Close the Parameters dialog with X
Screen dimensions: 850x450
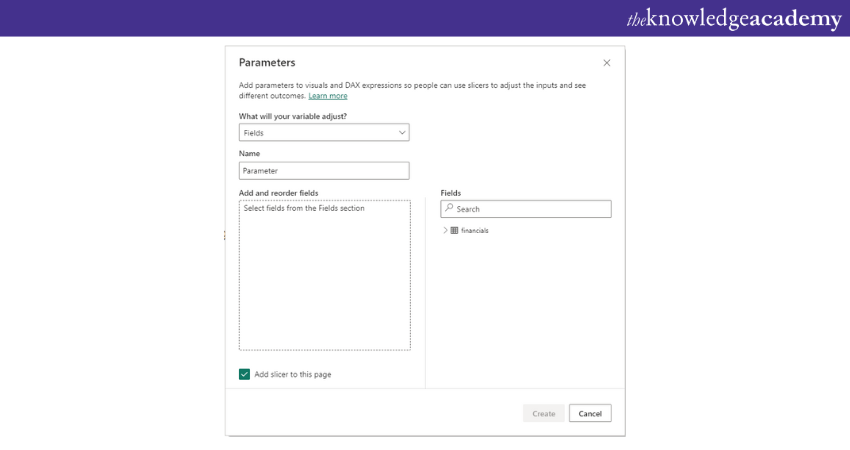click(x=606, y=63)
